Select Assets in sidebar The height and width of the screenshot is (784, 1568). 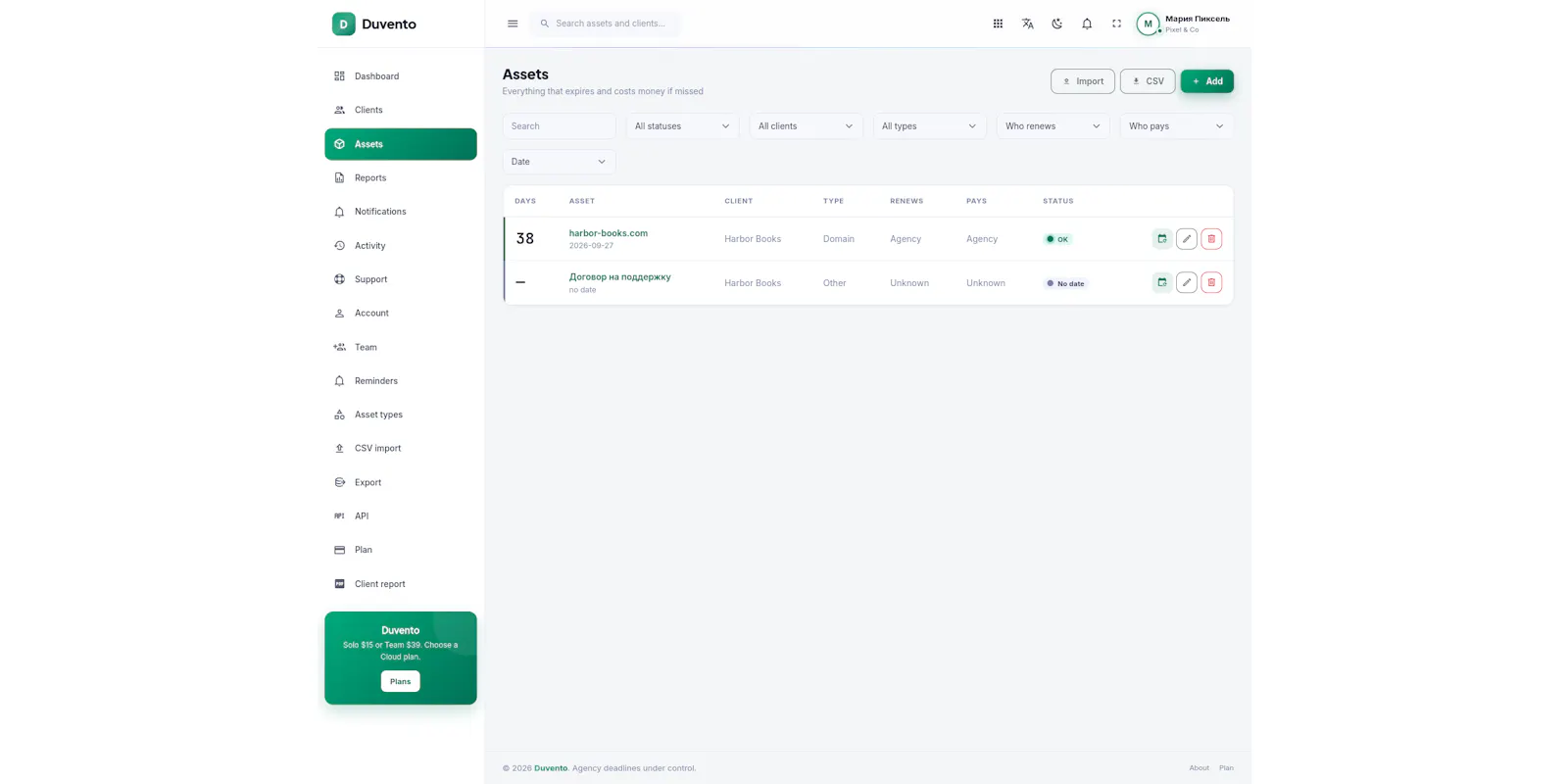pyautogui.click(x=401, y=144)
